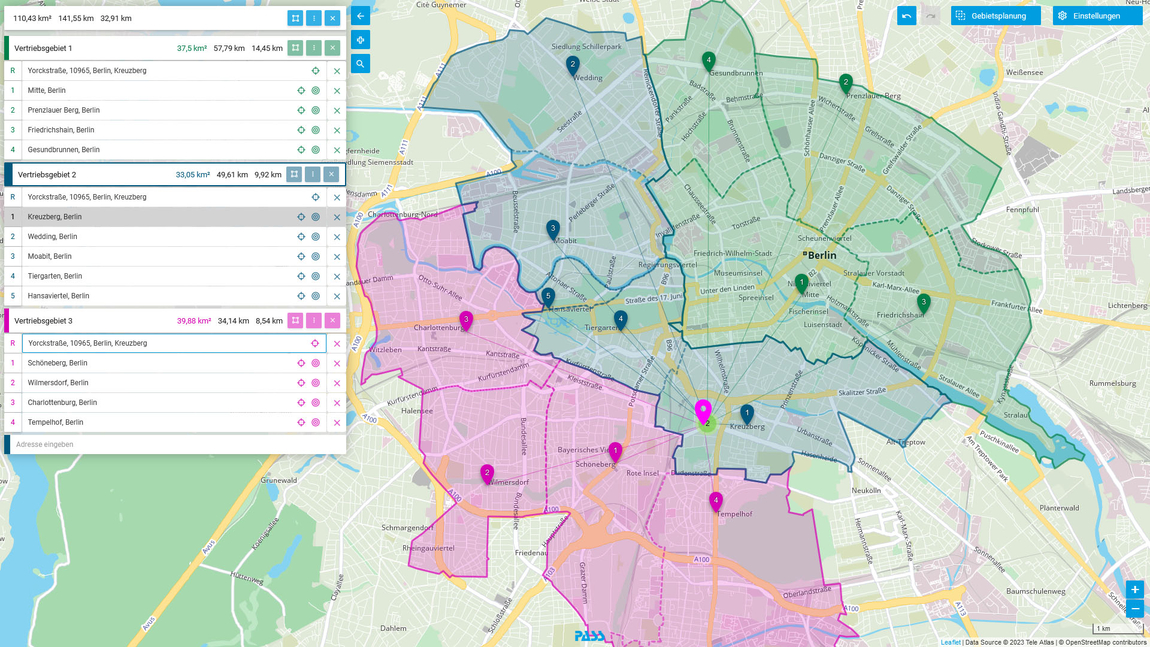The height and width of the screenshot is (647, 1150).
Task: Toggle the concentric circles icon for Wedding, Berlin
Action: [x=315, y=237]
